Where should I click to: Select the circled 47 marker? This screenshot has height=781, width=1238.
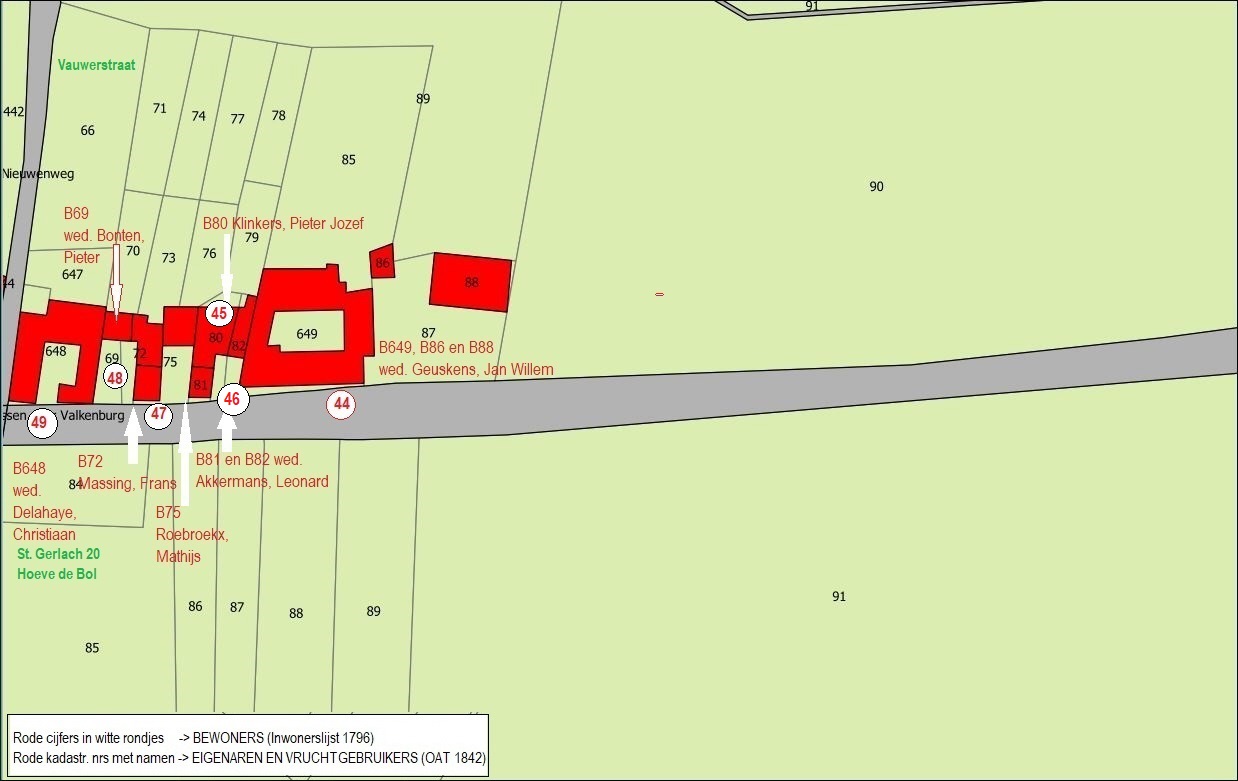tap(158, 414)
